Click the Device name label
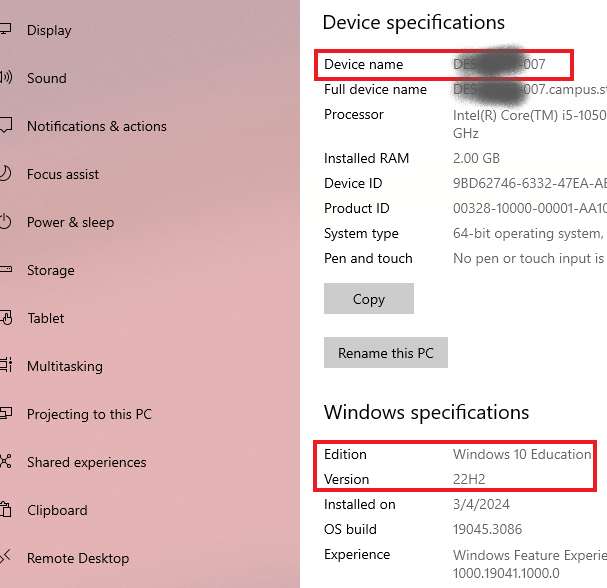Screen dimensions: 607x588 [x=364, y=64]
